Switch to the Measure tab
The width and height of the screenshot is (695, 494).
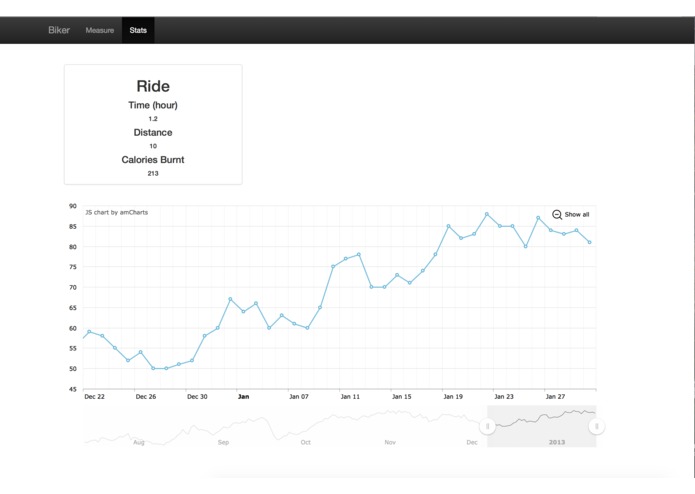(100, 30)
